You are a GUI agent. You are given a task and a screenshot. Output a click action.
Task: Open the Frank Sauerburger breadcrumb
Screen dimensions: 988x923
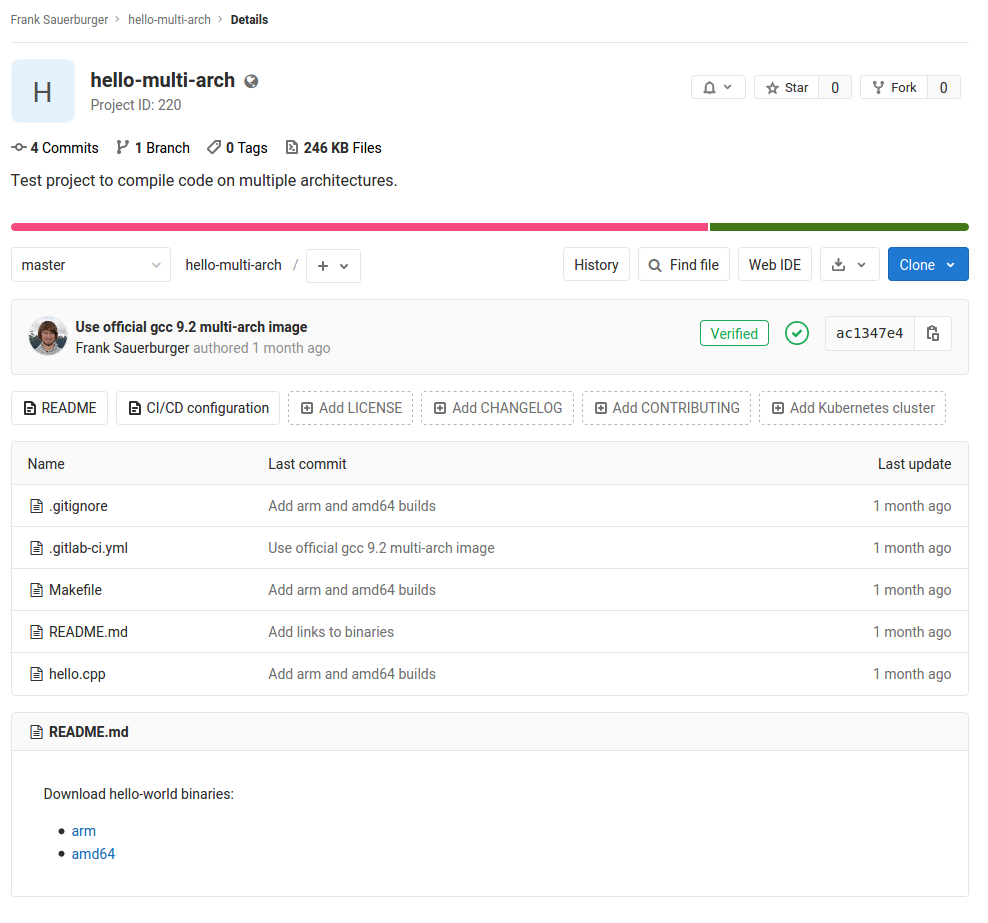(59, 19)
